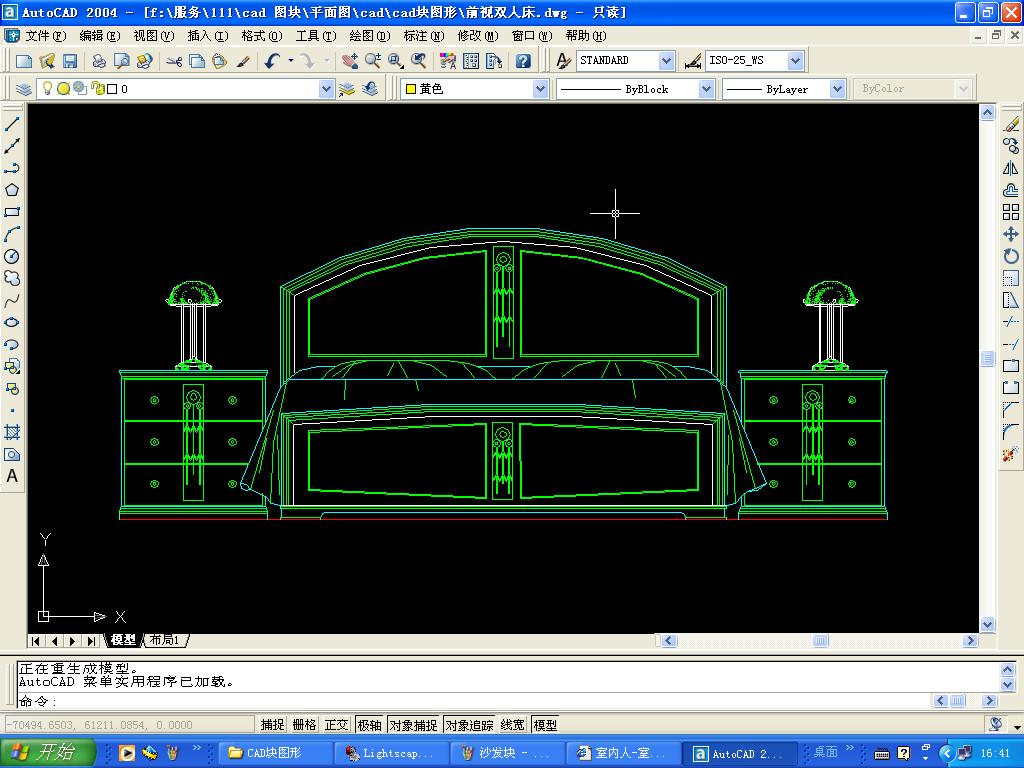The image size is (1024, 768).
Task: Switch to the 布局1 layout tab
Action: [x=165, y=640]
